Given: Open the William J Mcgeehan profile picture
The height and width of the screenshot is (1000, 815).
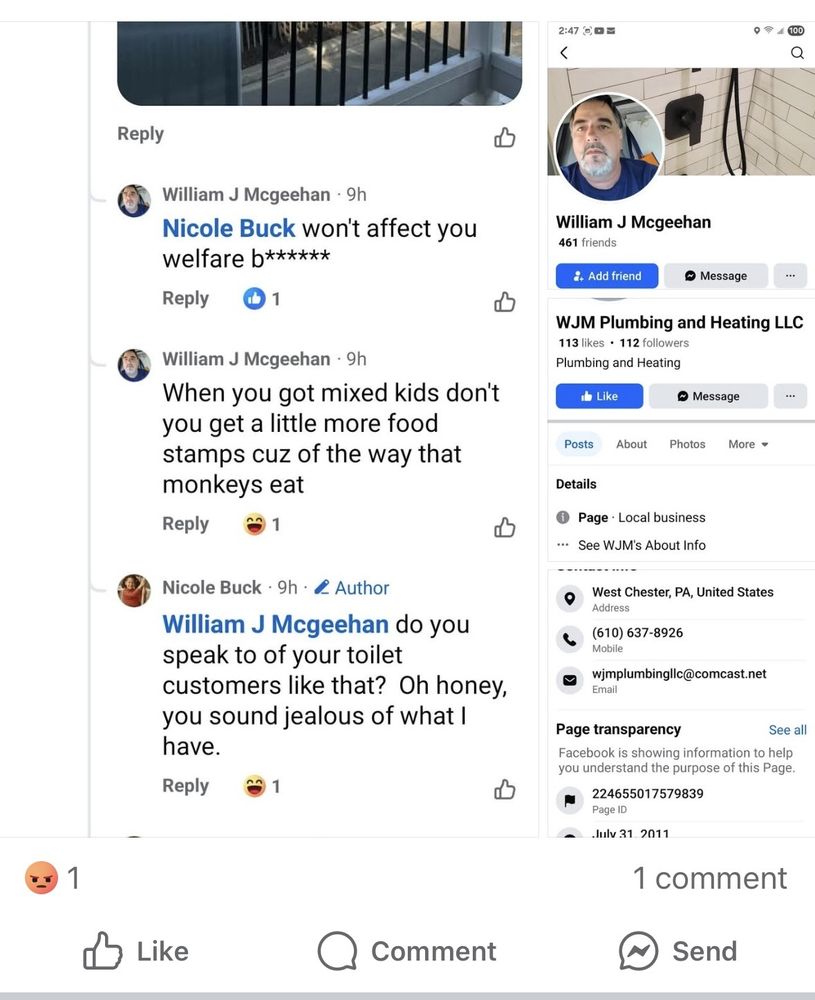Looking at the screenshot, I should (608, 147).
